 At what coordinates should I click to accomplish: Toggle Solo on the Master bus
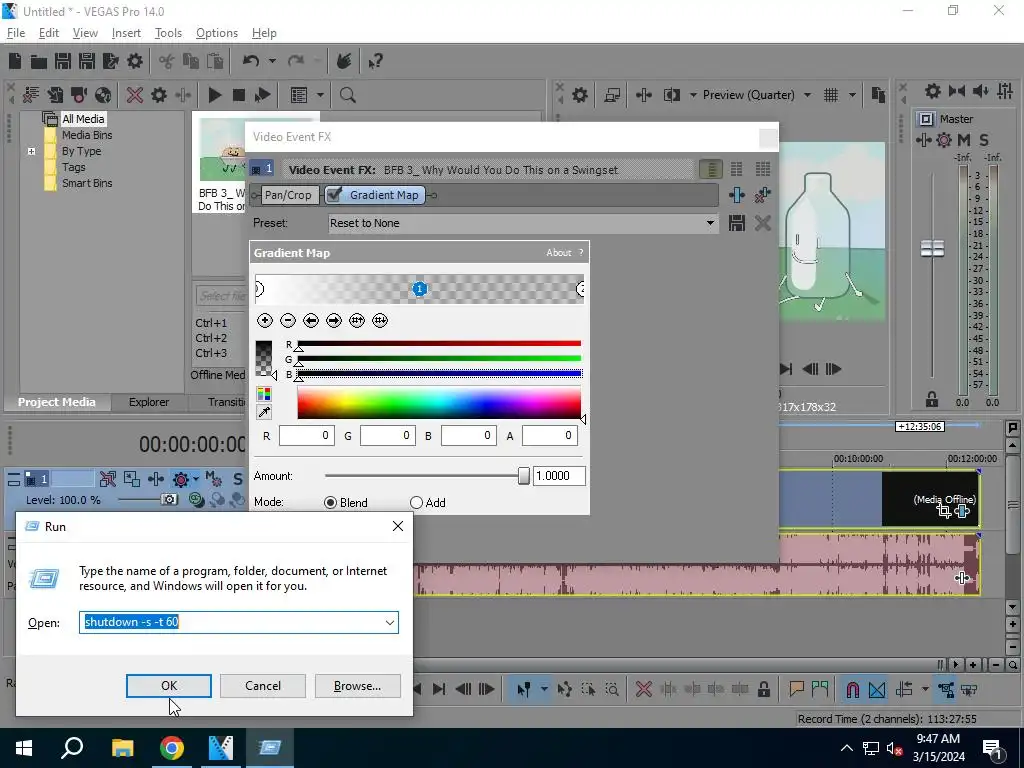(984, 140)
